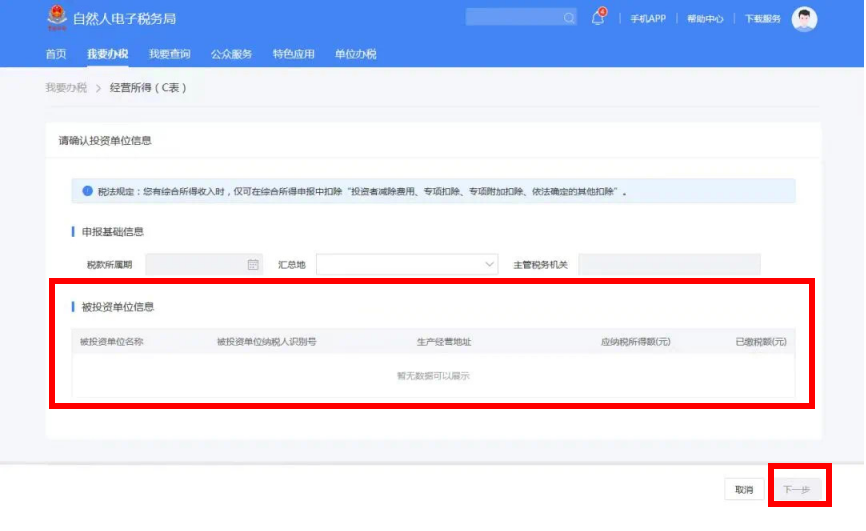
Task: Click the 主管税务机关 field
Action: (x=668, y=264)
